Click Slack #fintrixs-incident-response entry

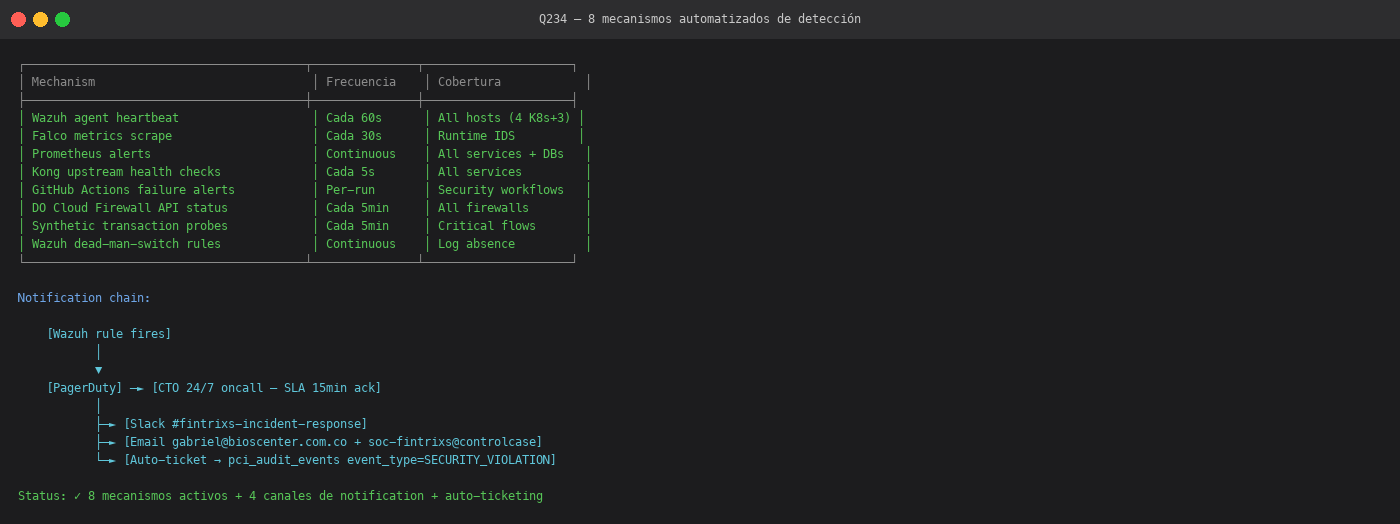245,424
